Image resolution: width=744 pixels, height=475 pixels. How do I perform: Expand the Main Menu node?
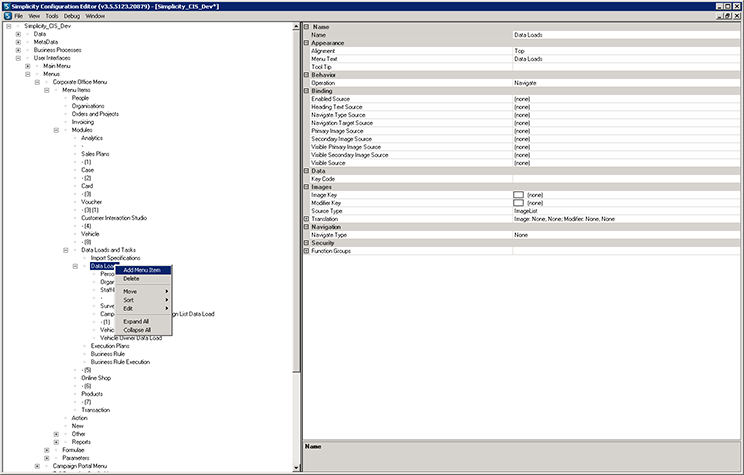pos(28,66)
